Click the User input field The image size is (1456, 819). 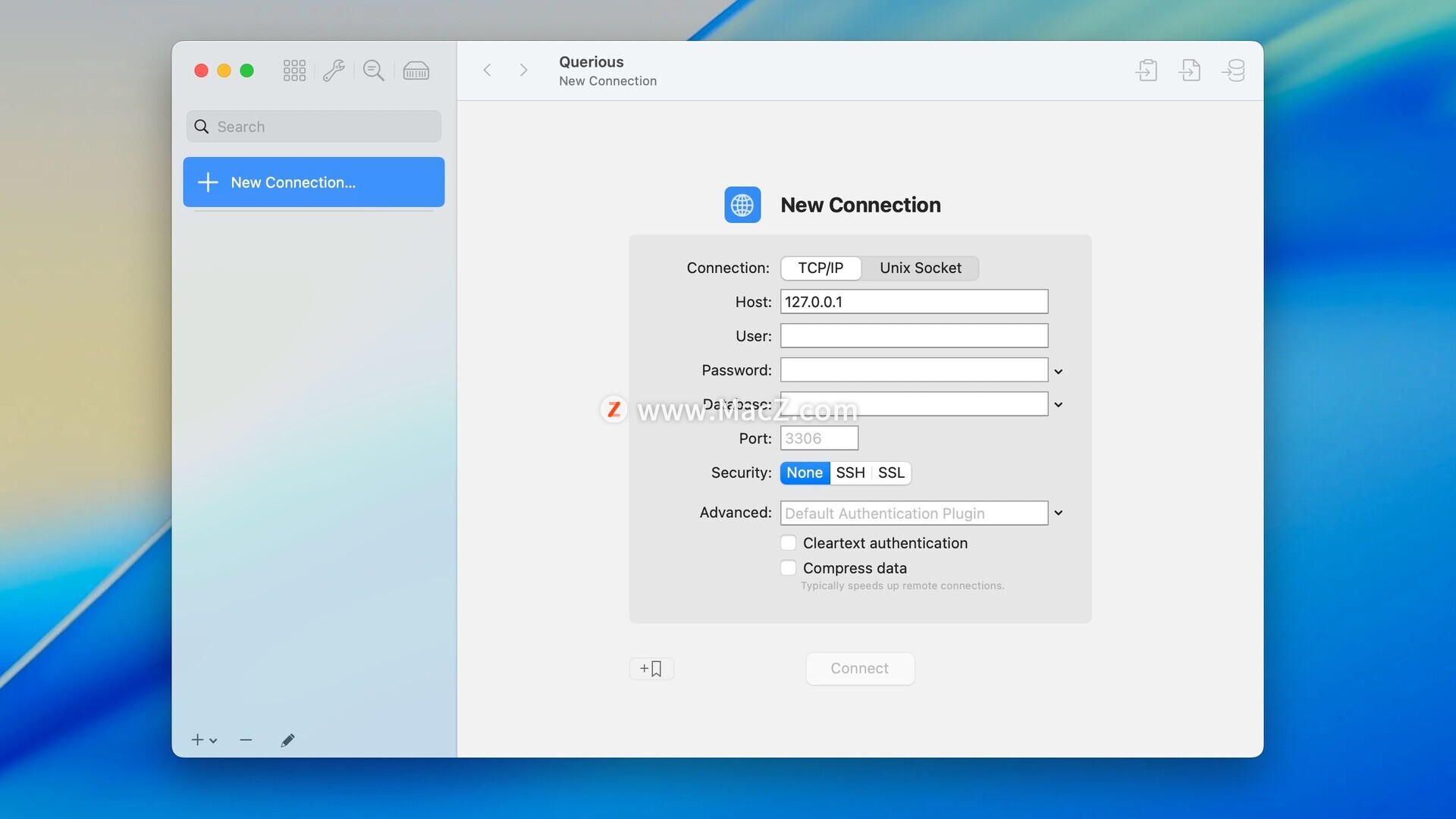pos(914,336)
